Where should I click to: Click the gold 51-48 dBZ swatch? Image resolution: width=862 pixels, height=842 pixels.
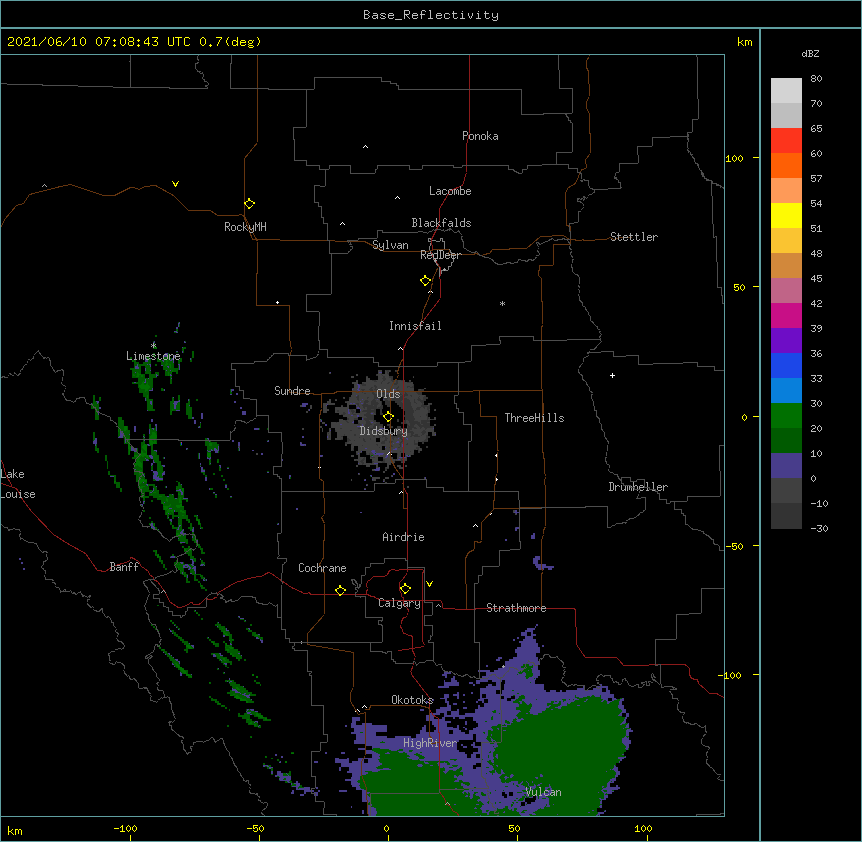pos(786,241)
